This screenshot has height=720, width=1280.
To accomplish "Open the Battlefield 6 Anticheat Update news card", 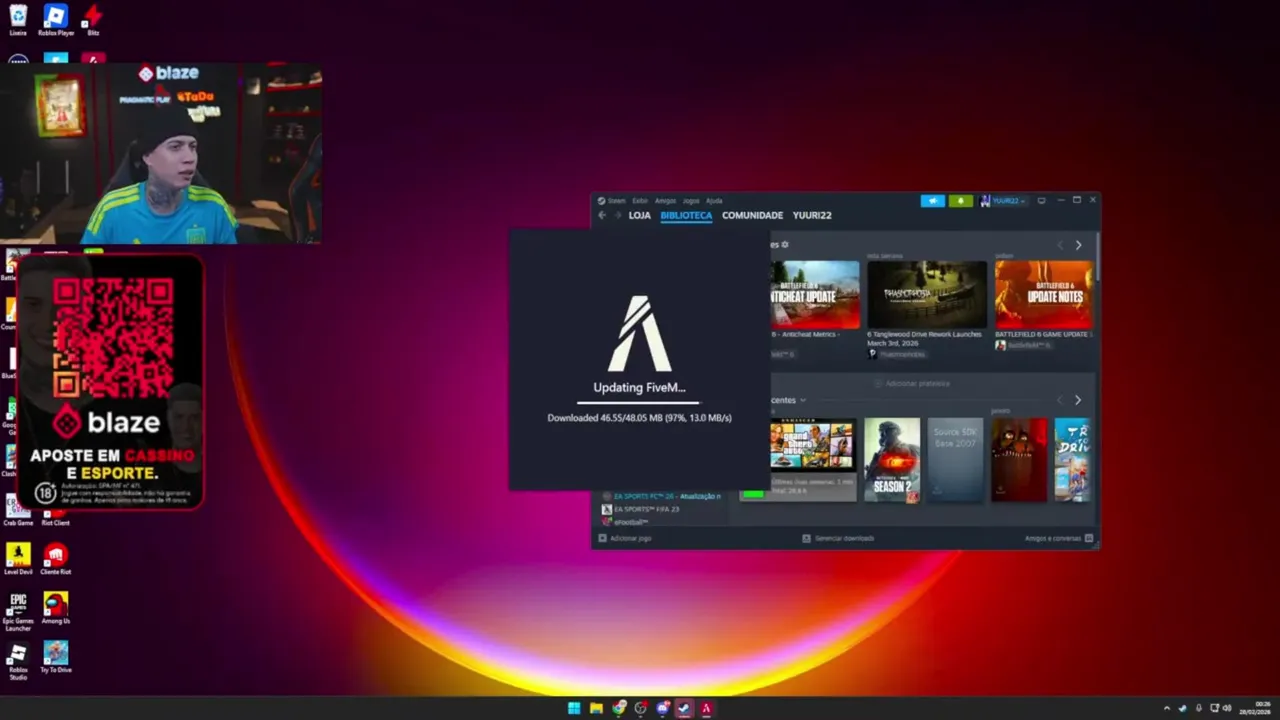I will pos(815,294).
